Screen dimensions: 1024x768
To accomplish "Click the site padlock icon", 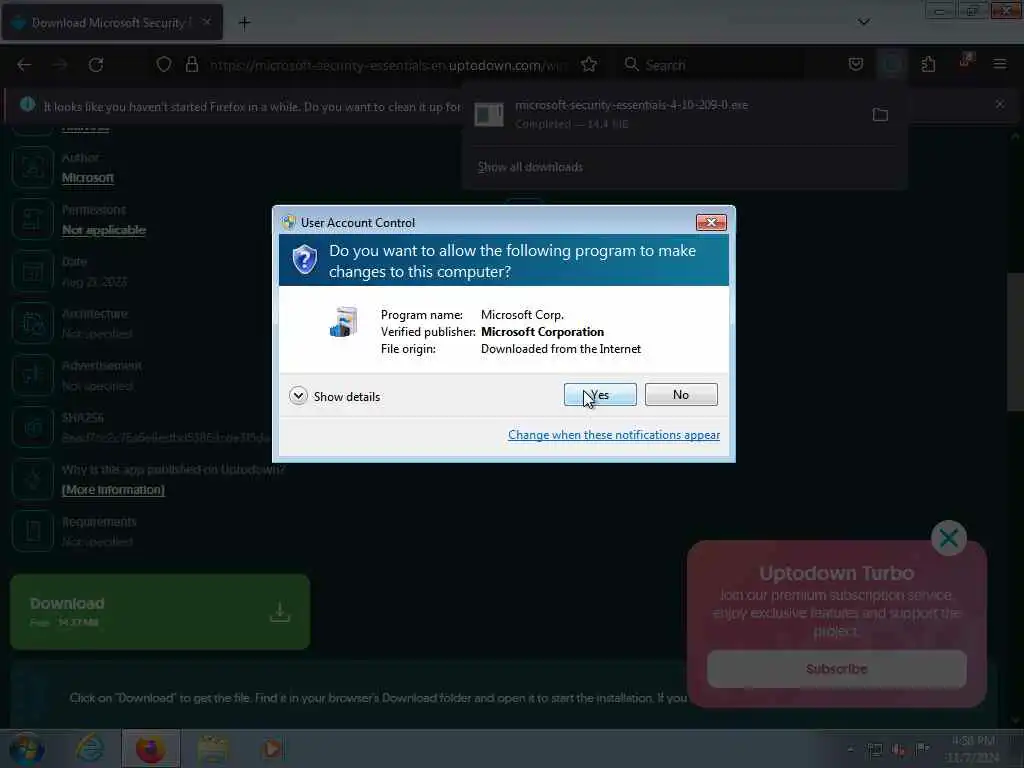I will tap(191, 65).
